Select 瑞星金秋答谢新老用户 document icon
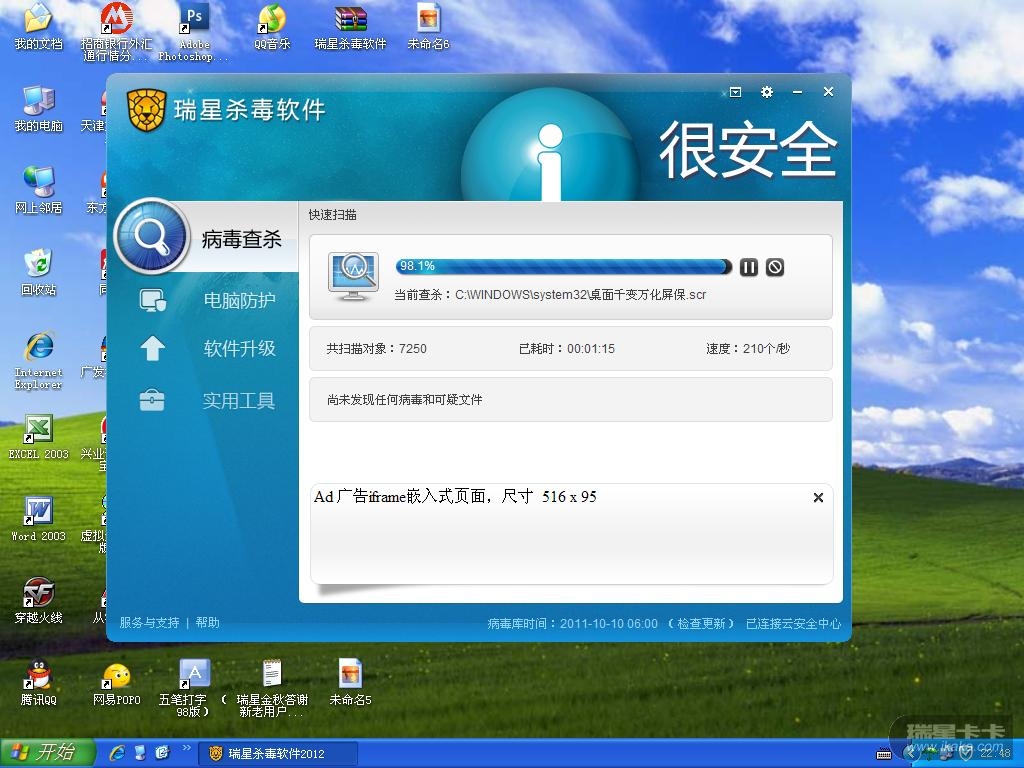This screenshot has width=1024, height=768. (x=272, y=688)
